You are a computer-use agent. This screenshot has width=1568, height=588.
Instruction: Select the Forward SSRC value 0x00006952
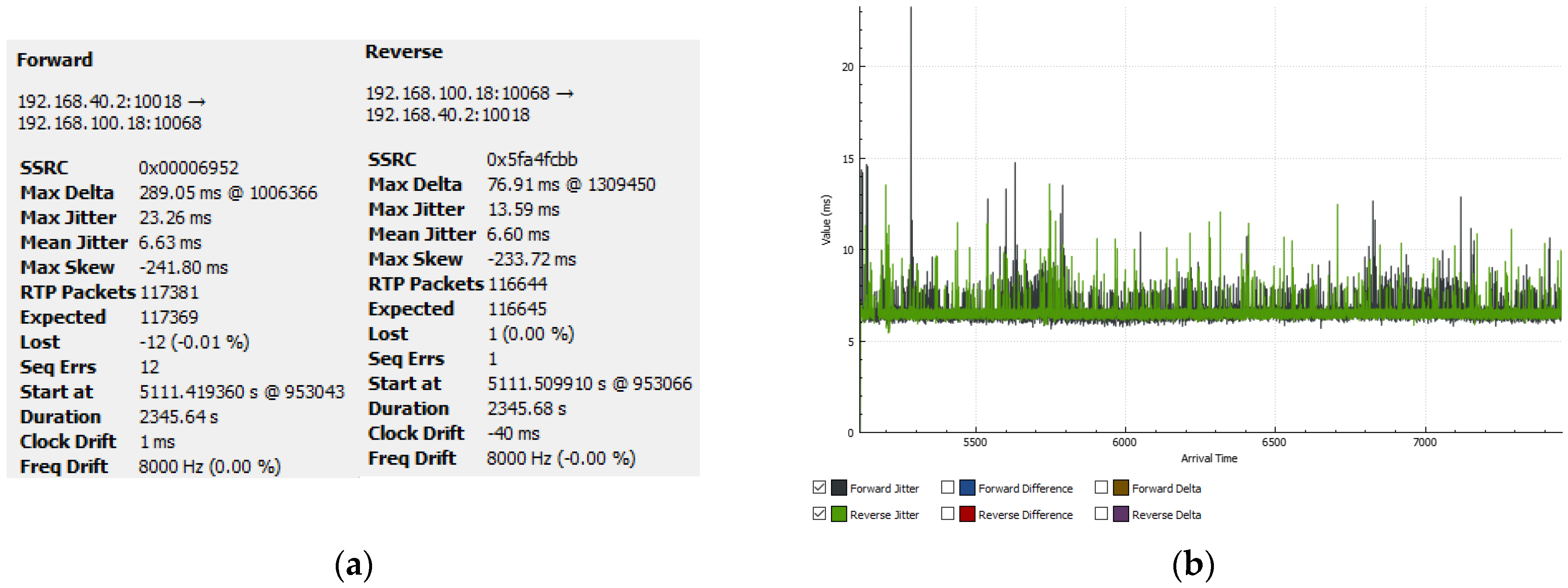188,167
